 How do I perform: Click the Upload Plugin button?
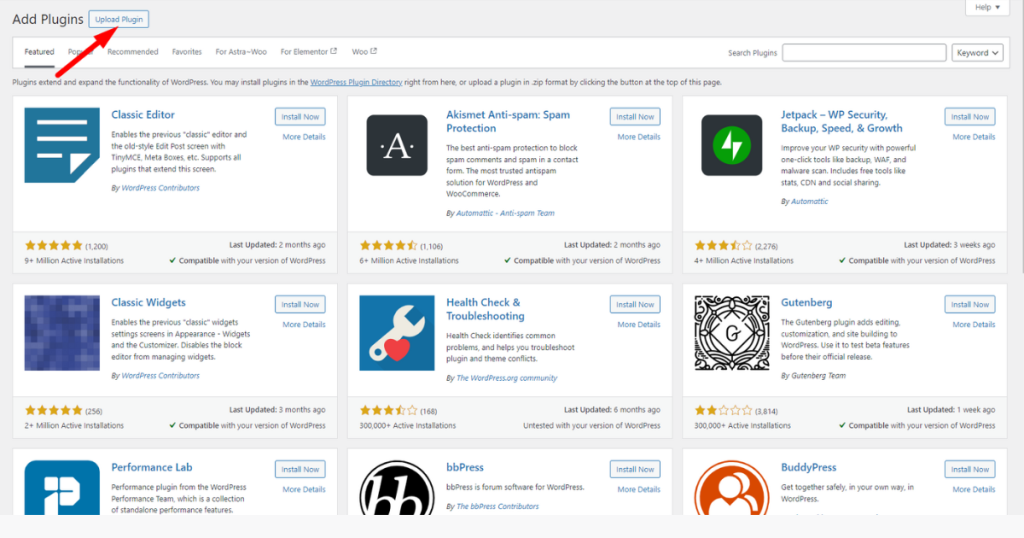pos(119,20)
